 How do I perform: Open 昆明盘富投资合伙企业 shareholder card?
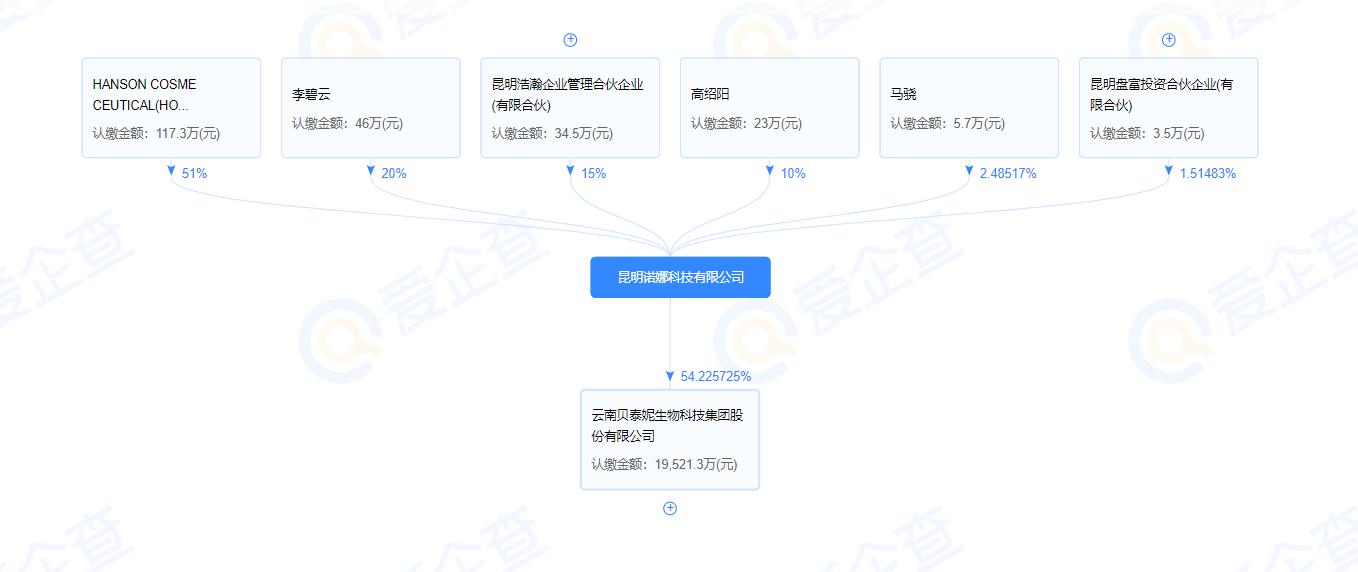coord(1169,108)
